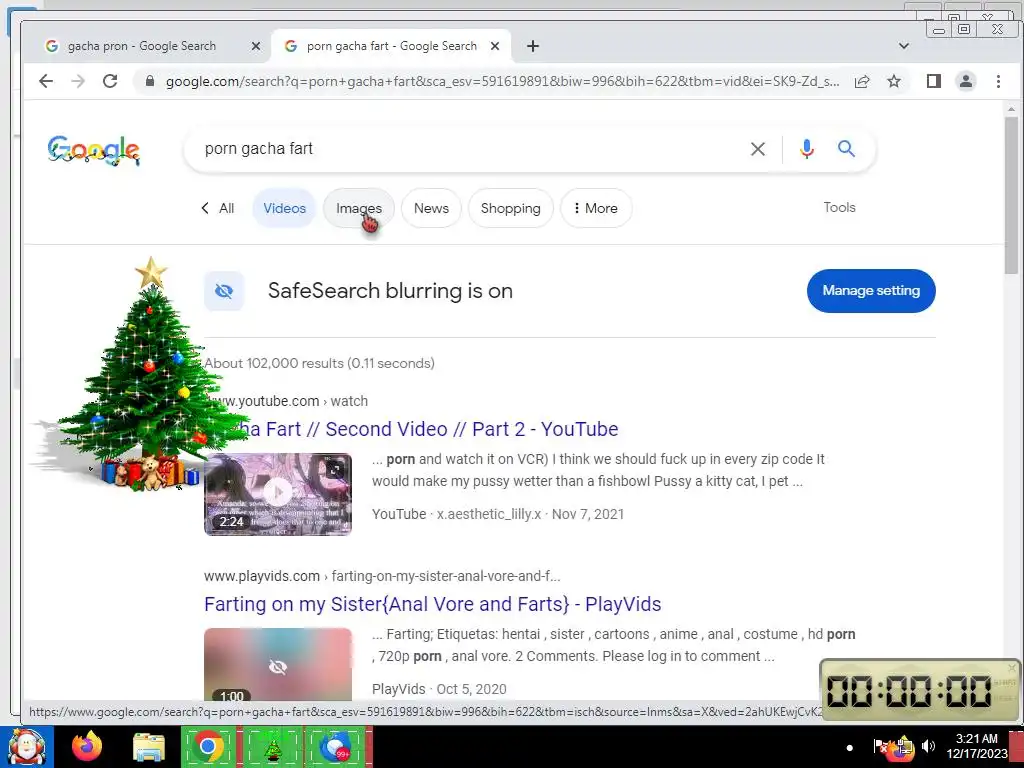The height and width of the screenshot is (768, 1024).
Task: Close the active Google Search tab
Action: 495,46
